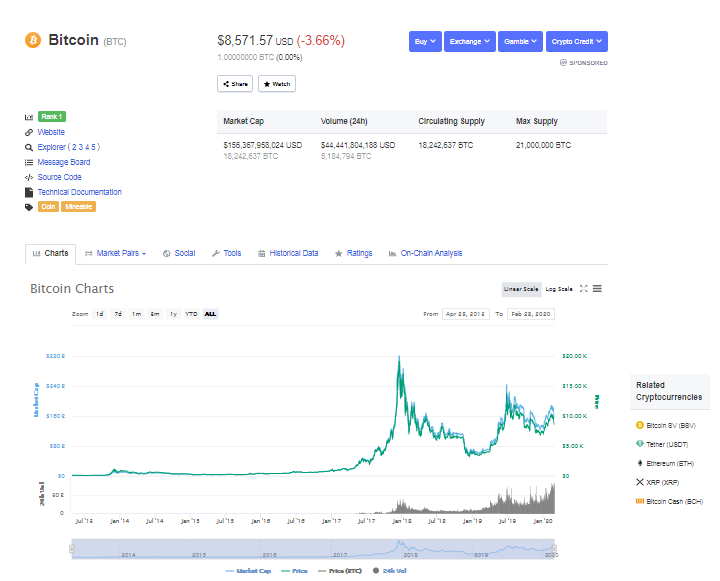Click the Bitcoin Cash (BCH) related link
The image size is (720, 581).
tap(675, 502)
